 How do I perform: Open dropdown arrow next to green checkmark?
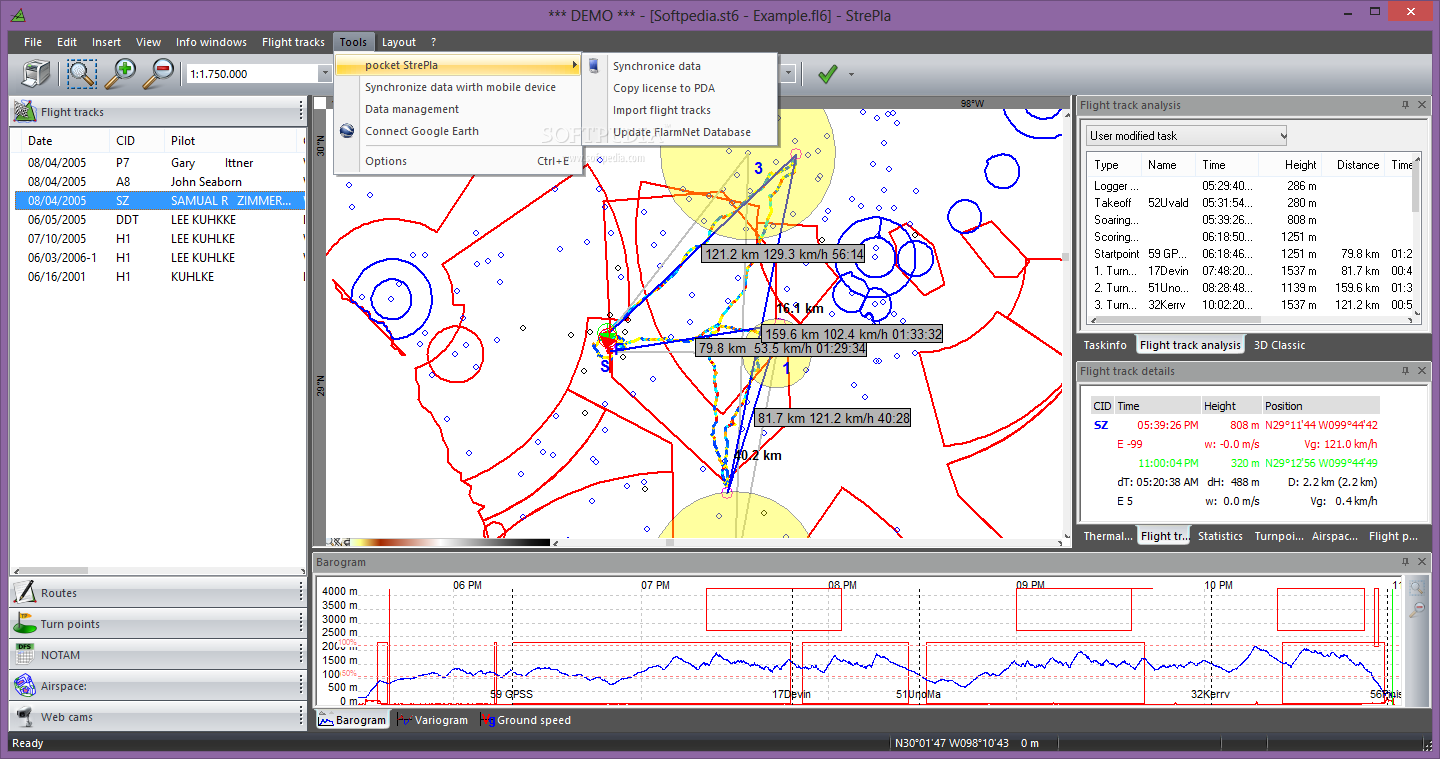851,74
